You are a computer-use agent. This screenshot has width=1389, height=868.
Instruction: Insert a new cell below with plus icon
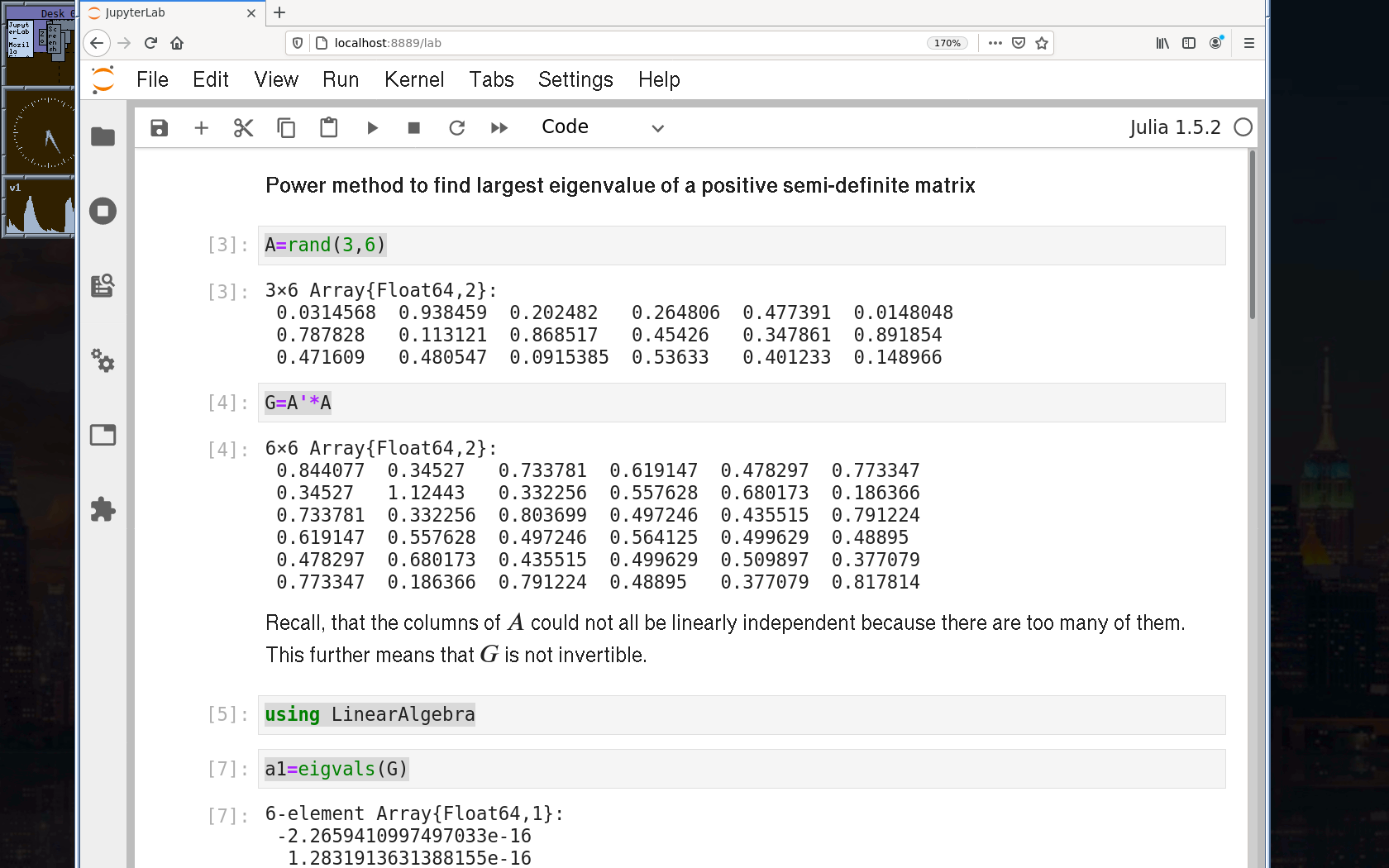pyautogui.click(x=201, y=128)
